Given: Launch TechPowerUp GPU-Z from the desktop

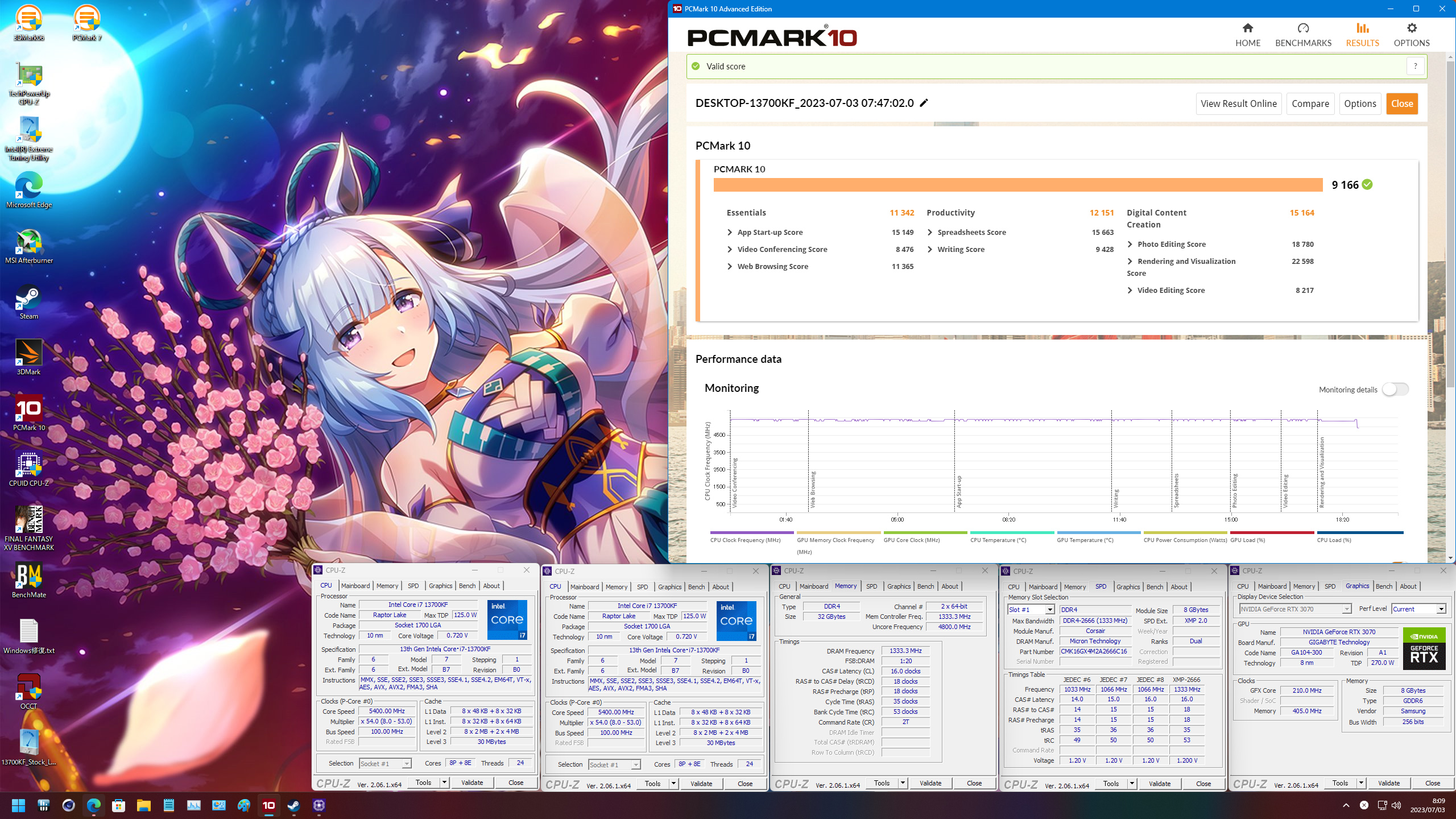Looking at the screenshot, I should 28,83.
